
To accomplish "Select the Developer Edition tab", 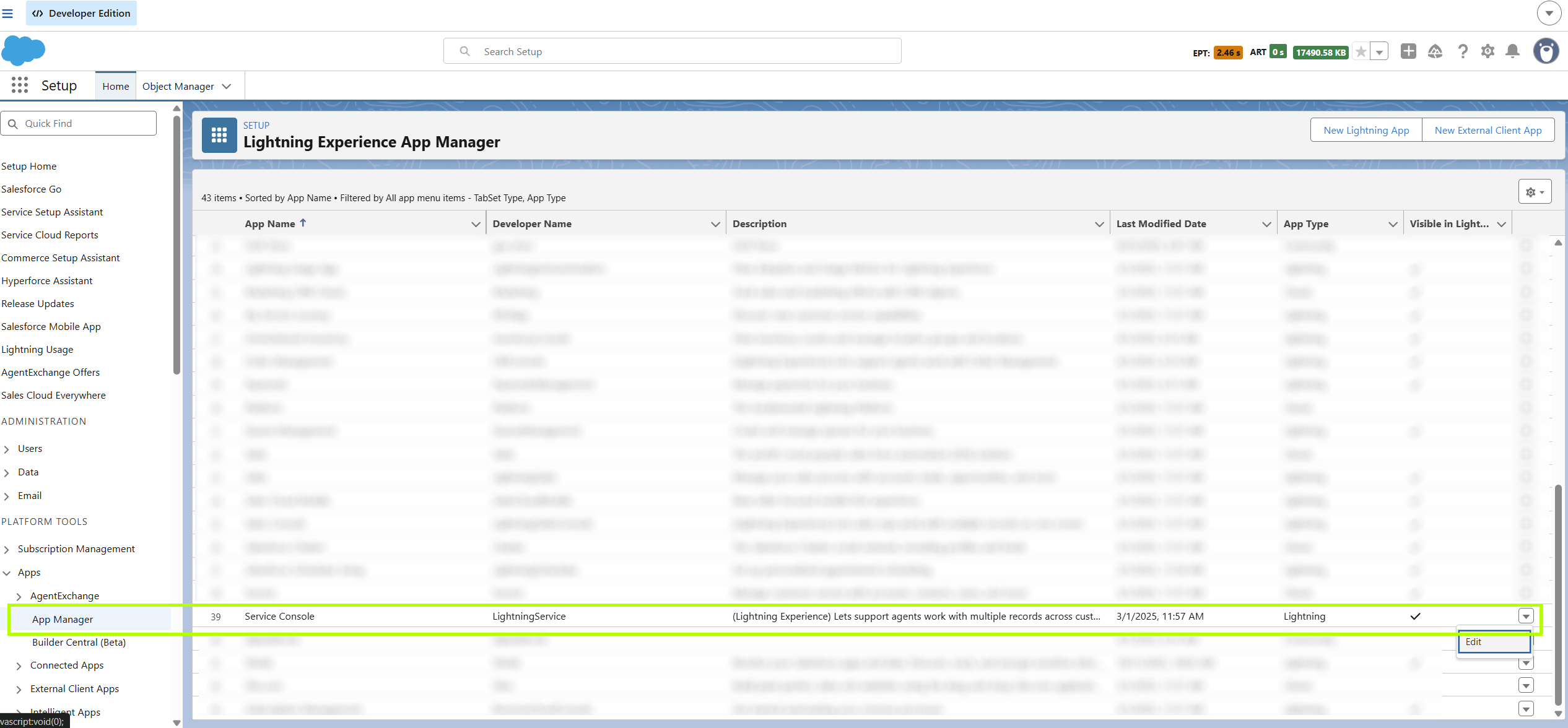I will [81, 13].
